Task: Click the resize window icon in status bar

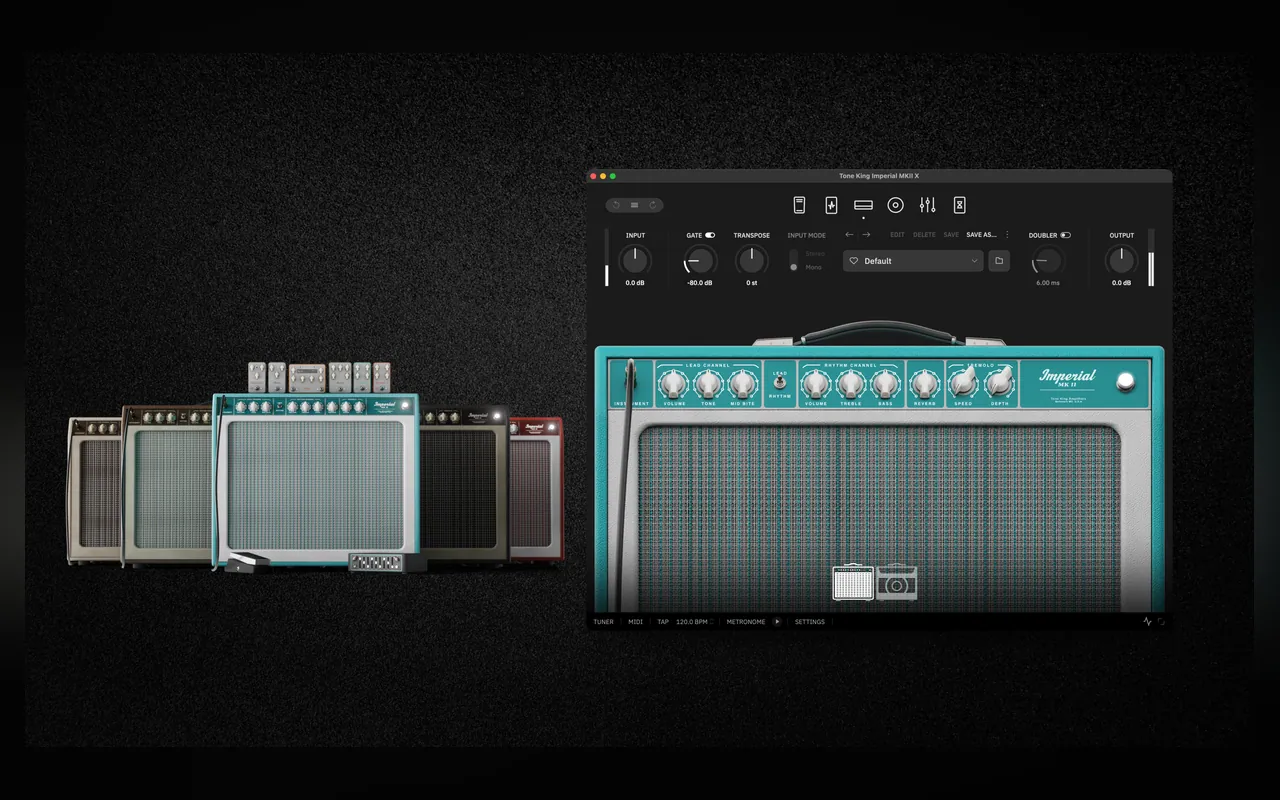Action: coord(1162,621)
